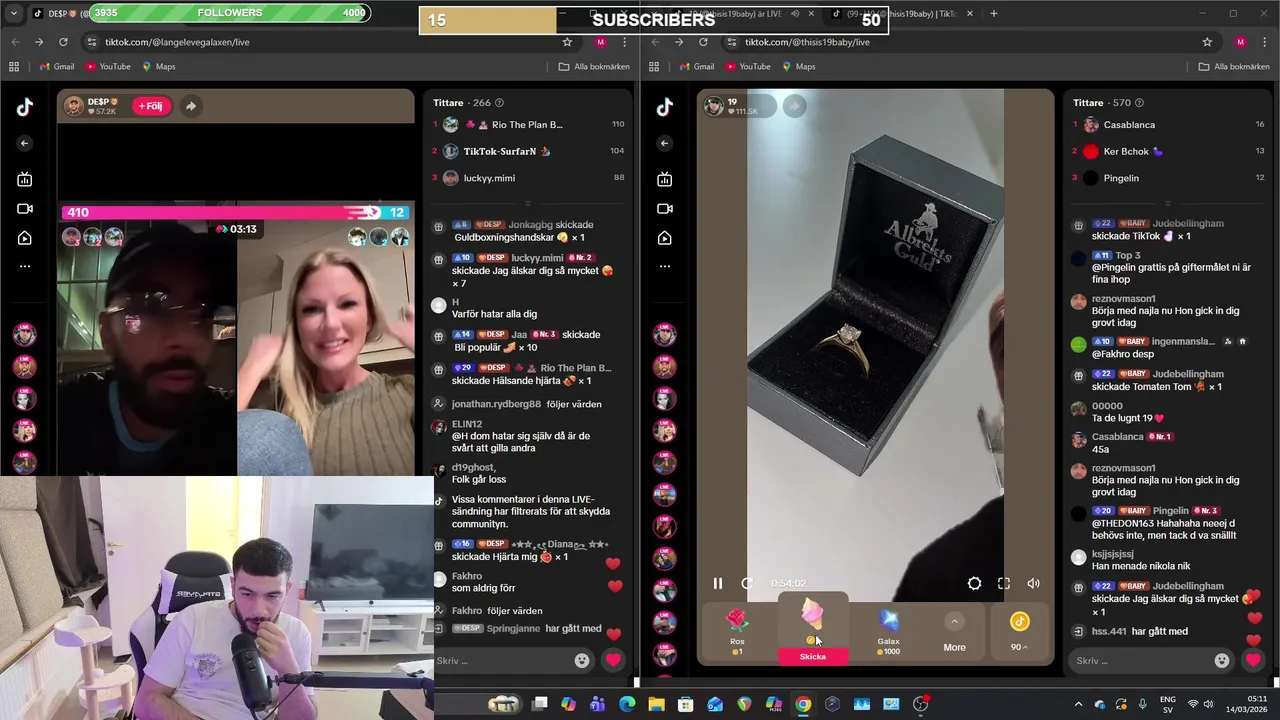This screenshot has width=1280, height=720.
Task: Open the apps grid in left bookmarks bar
Action: tap(14, 66)
